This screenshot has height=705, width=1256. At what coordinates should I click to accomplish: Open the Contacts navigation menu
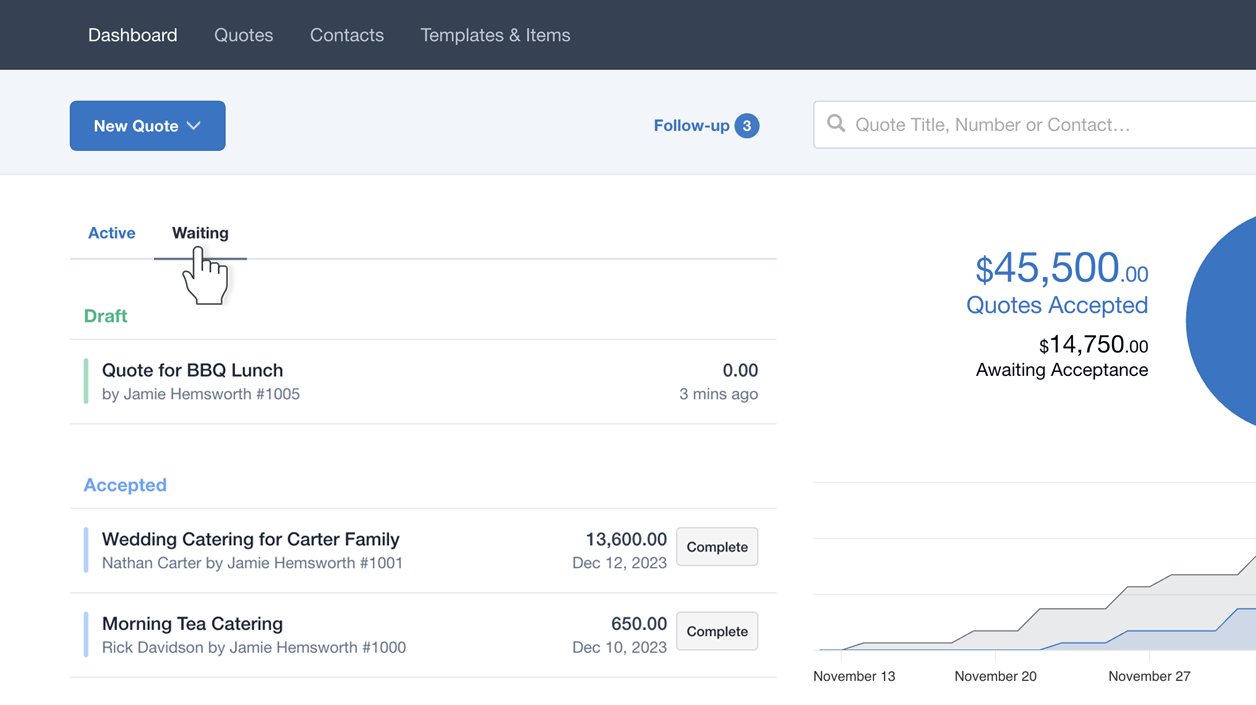(346, 34)
